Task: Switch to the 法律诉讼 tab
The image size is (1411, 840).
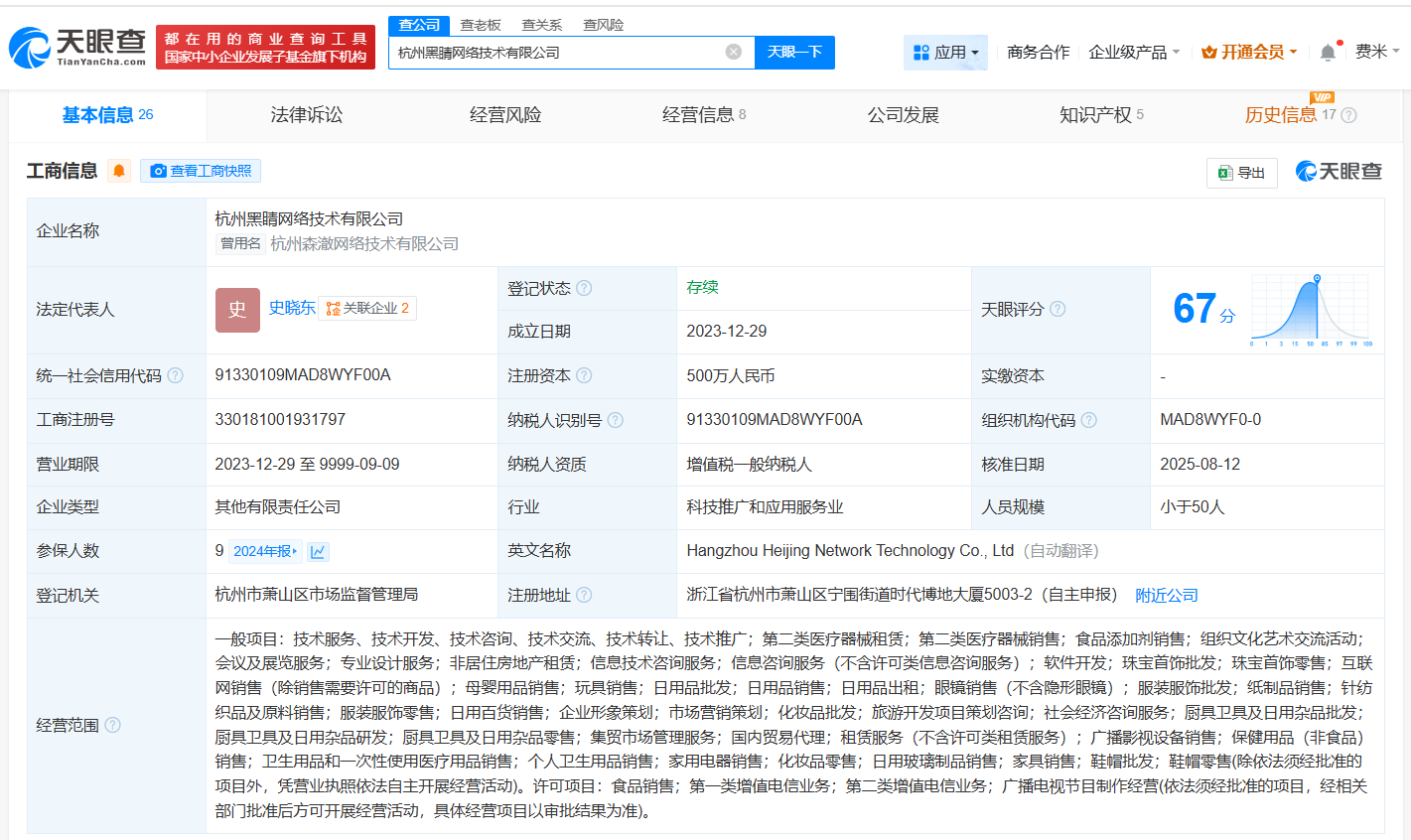Action: tap(305, 114)
